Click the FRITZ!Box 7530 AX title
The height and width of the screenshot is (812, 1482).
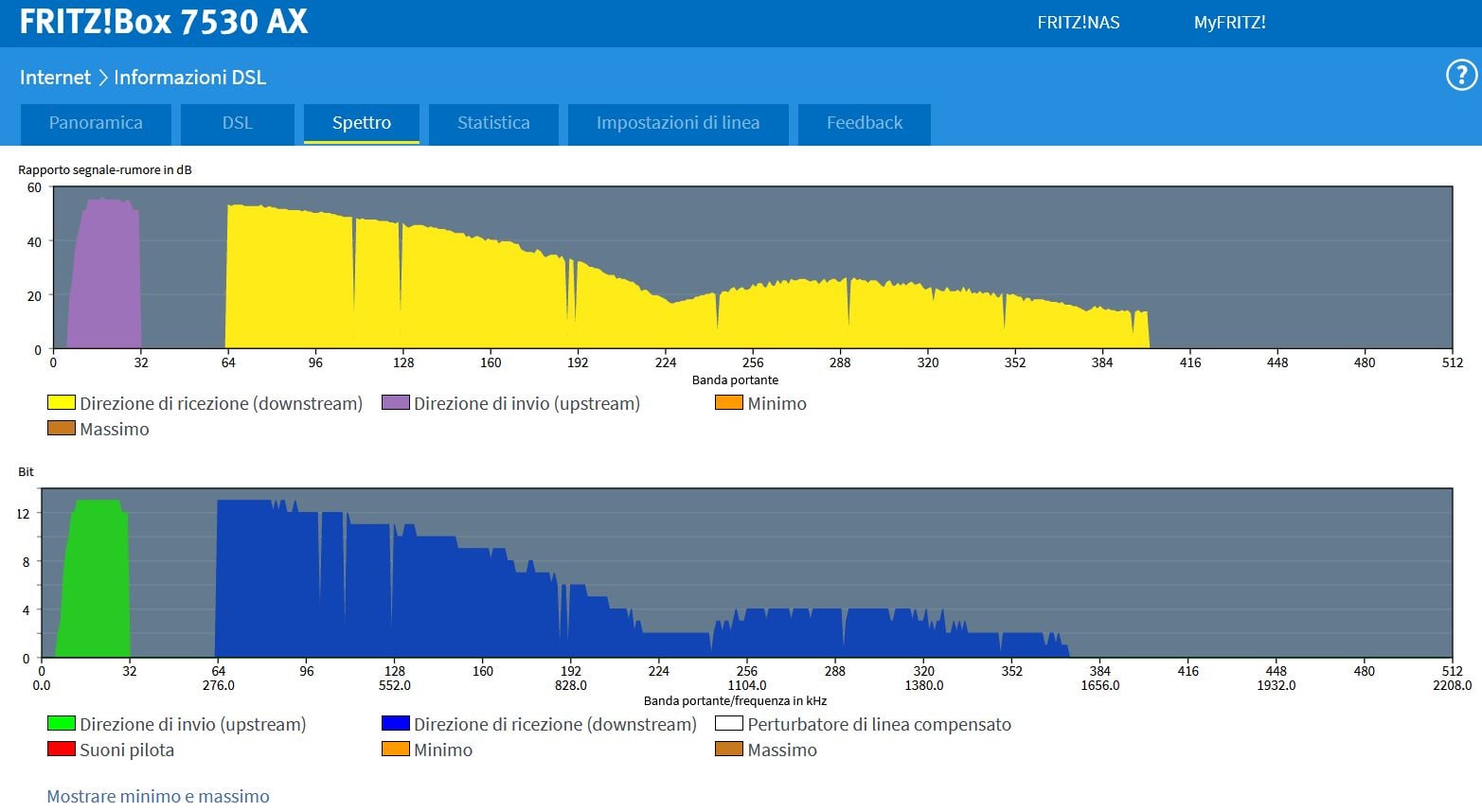(164, 23)
